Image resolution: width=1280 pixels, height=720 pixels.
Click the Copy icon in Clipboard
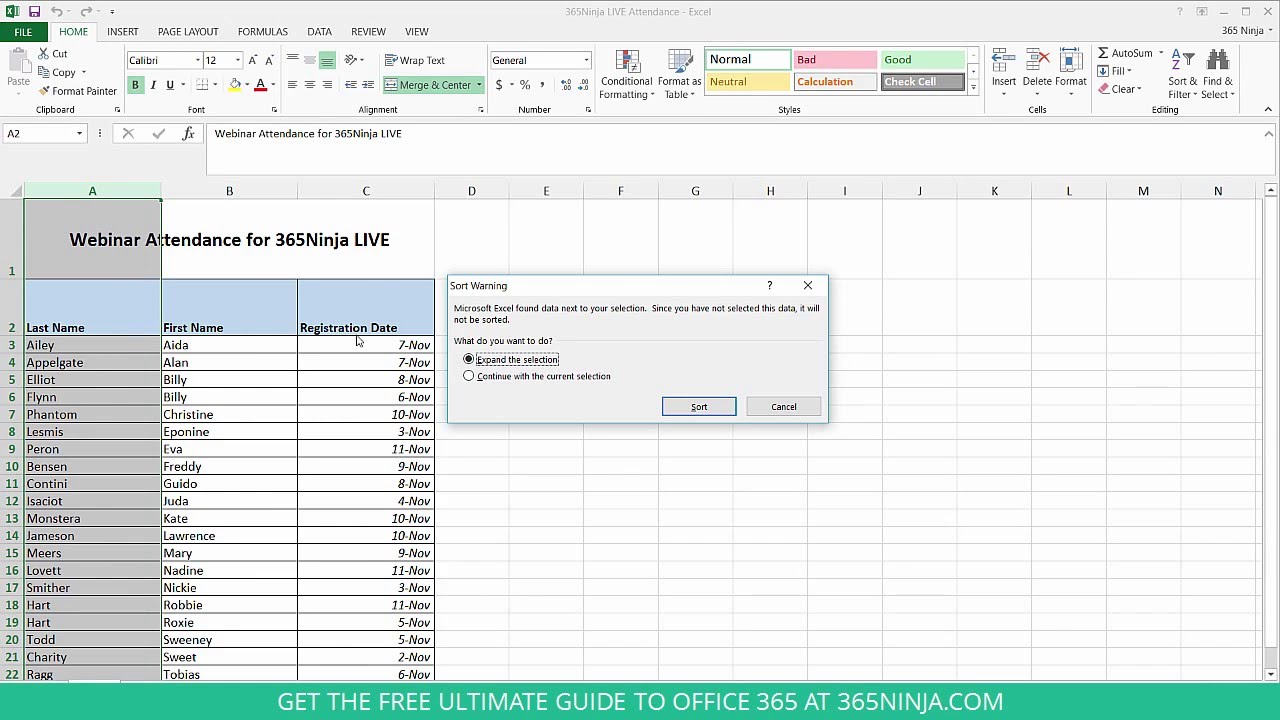point(45,72)
